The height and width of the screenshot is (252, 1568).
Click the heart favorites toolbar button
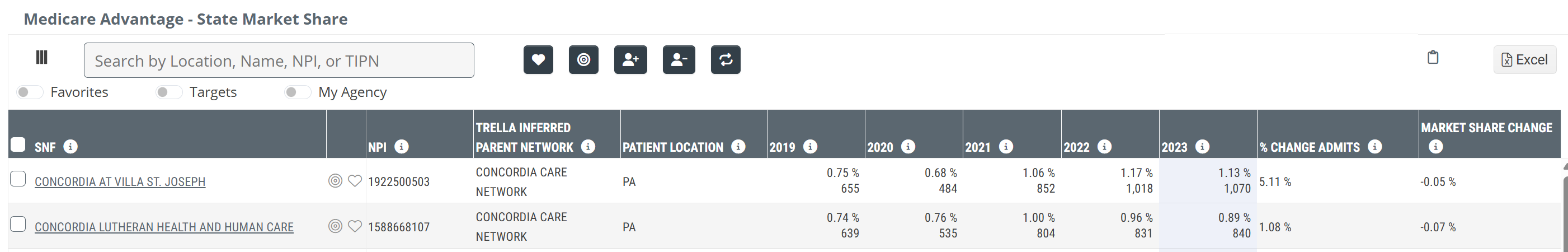click(538, 60)
